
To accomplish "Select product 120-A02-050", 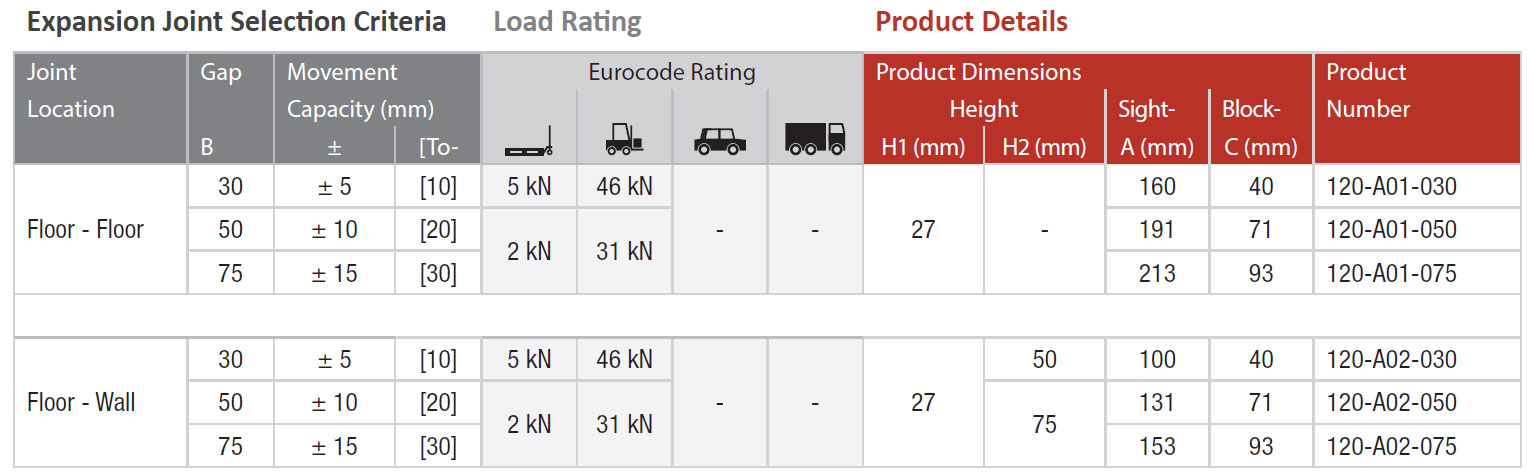I will pyautogui.click(x=1391, y=403).
